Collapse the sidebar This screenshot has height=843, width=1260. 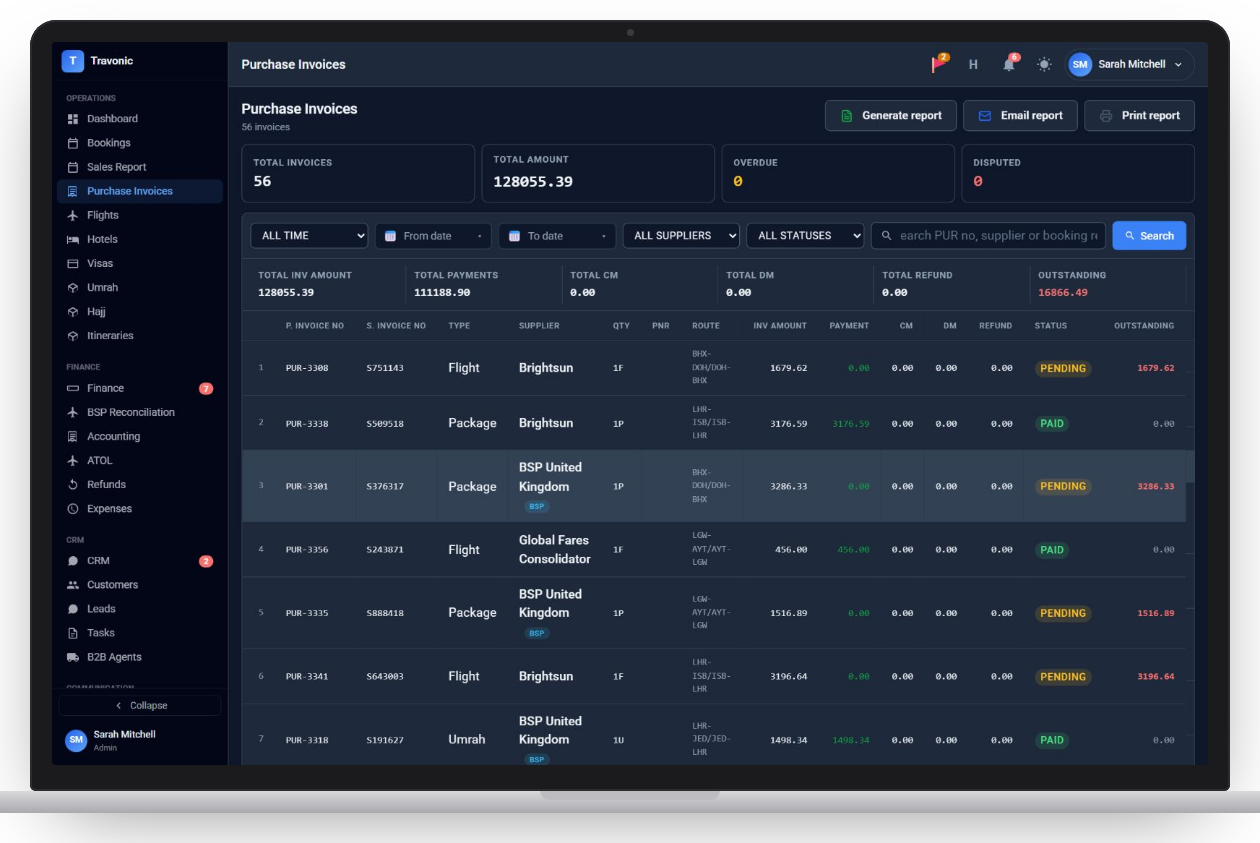point(140,705)
